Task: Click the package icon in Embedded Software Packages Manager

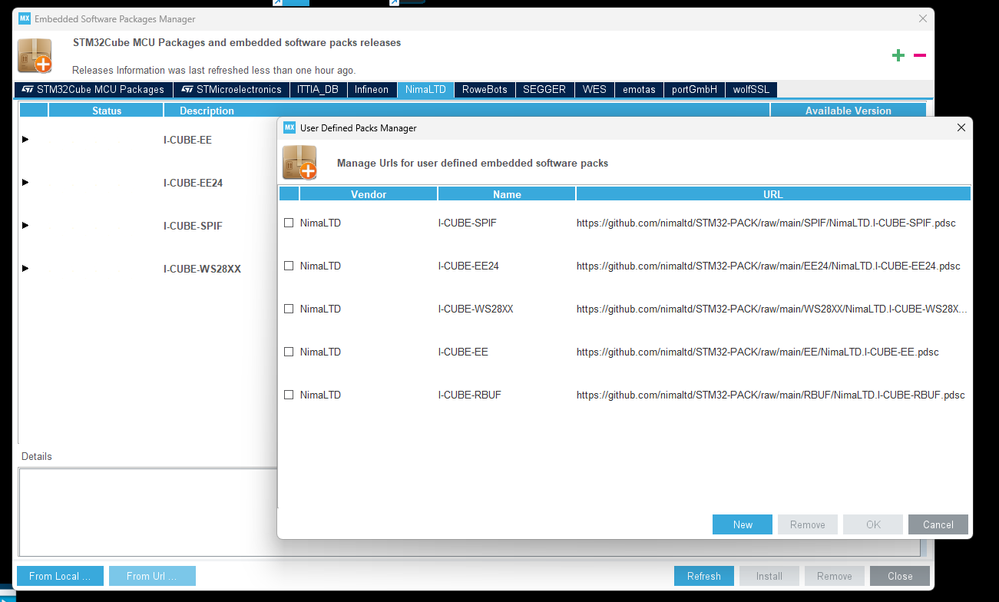Action: coord(34,56)
